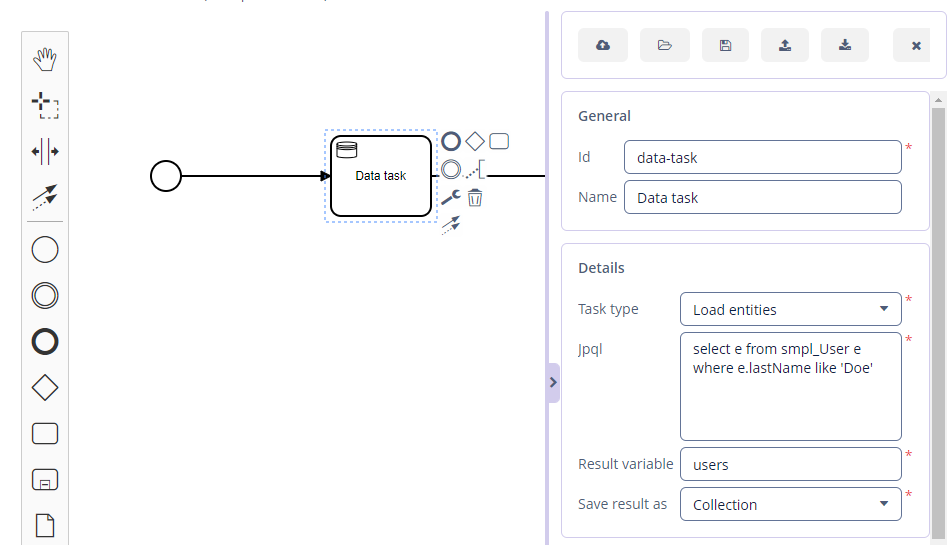Create a gateway from the palette diamond
Screen dimensions: 952x545
pos(45,388)
